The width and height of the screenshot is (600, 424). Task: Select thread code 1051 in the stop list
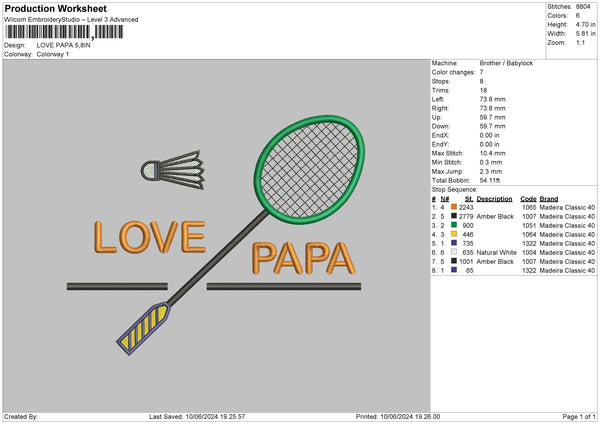click(529, 225)
